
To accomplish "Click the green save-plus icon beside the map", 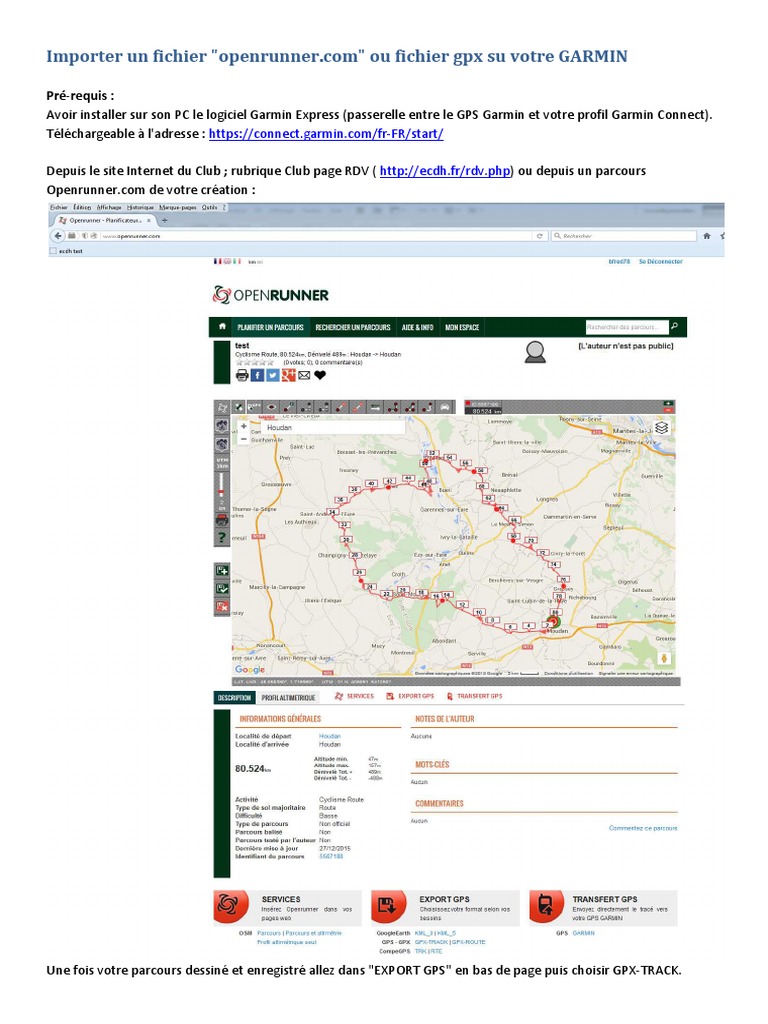I will [x=222, y=571].
